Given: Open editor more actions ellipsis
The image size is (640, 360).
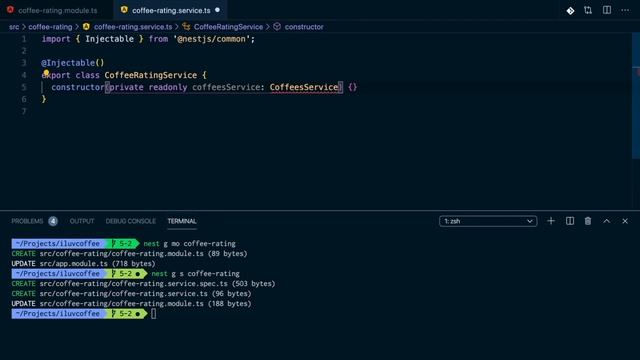Looking at the screenshot, I should (x=625, y=10).
